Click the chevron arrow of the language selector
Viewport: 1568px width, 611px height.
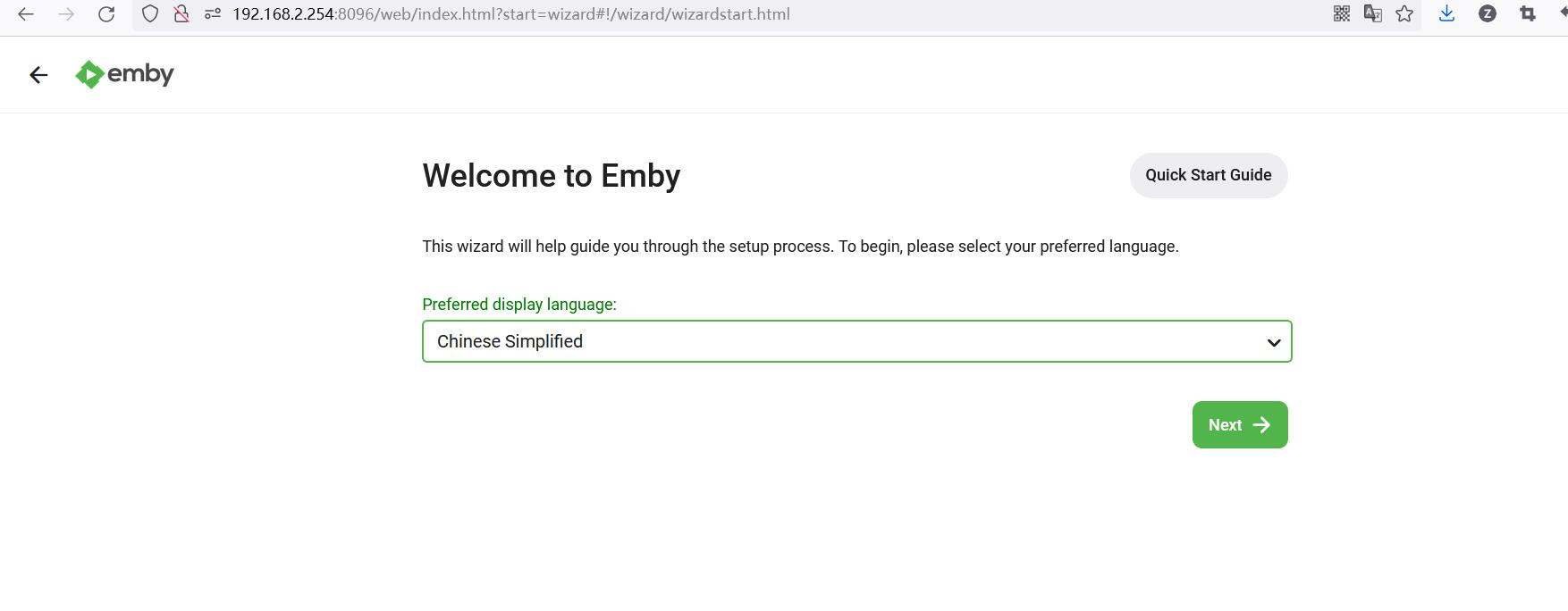1273,342
